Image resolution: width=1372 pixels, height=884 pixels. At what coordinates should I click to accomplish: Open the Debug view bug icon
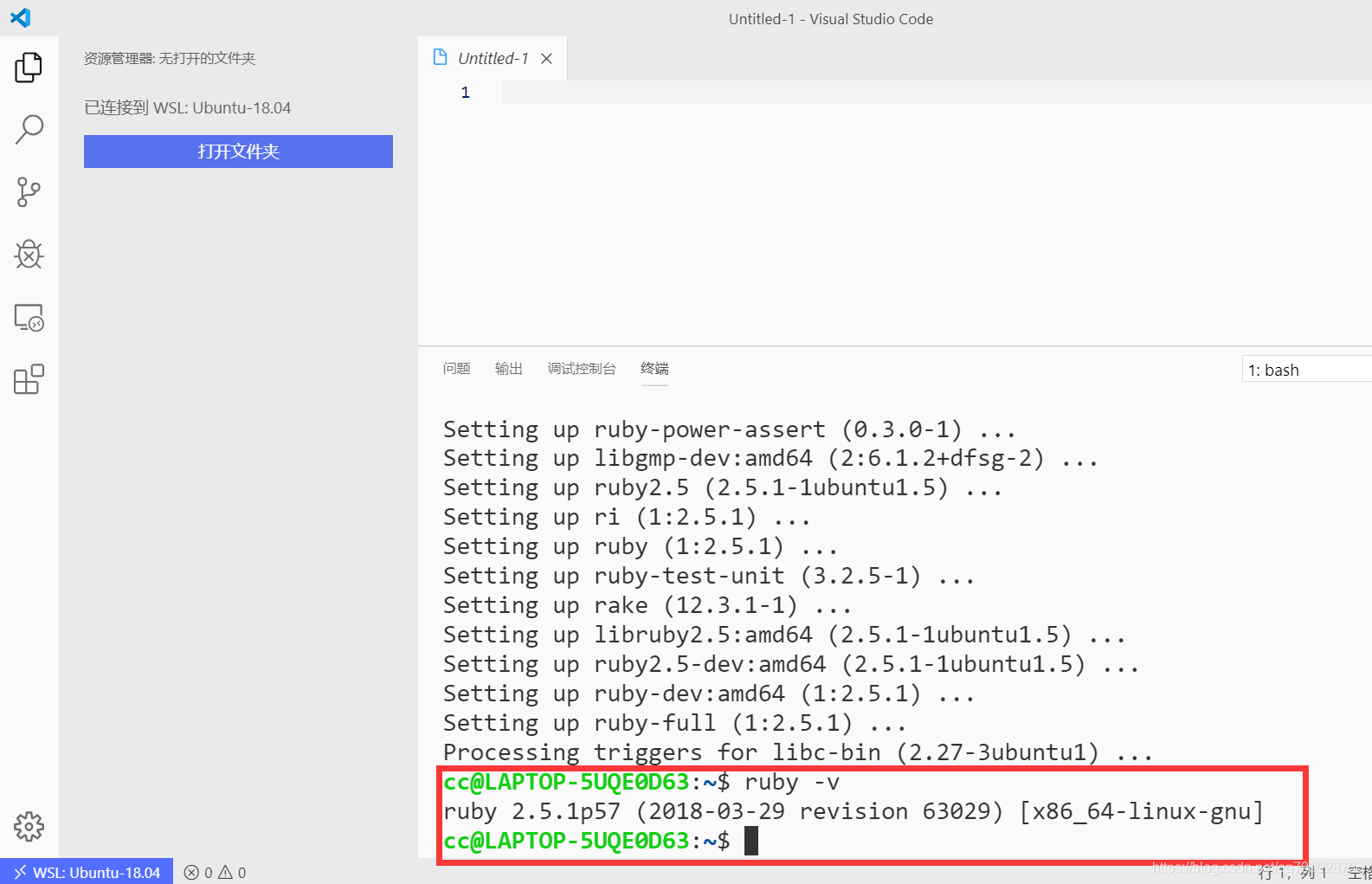point(29,255)
